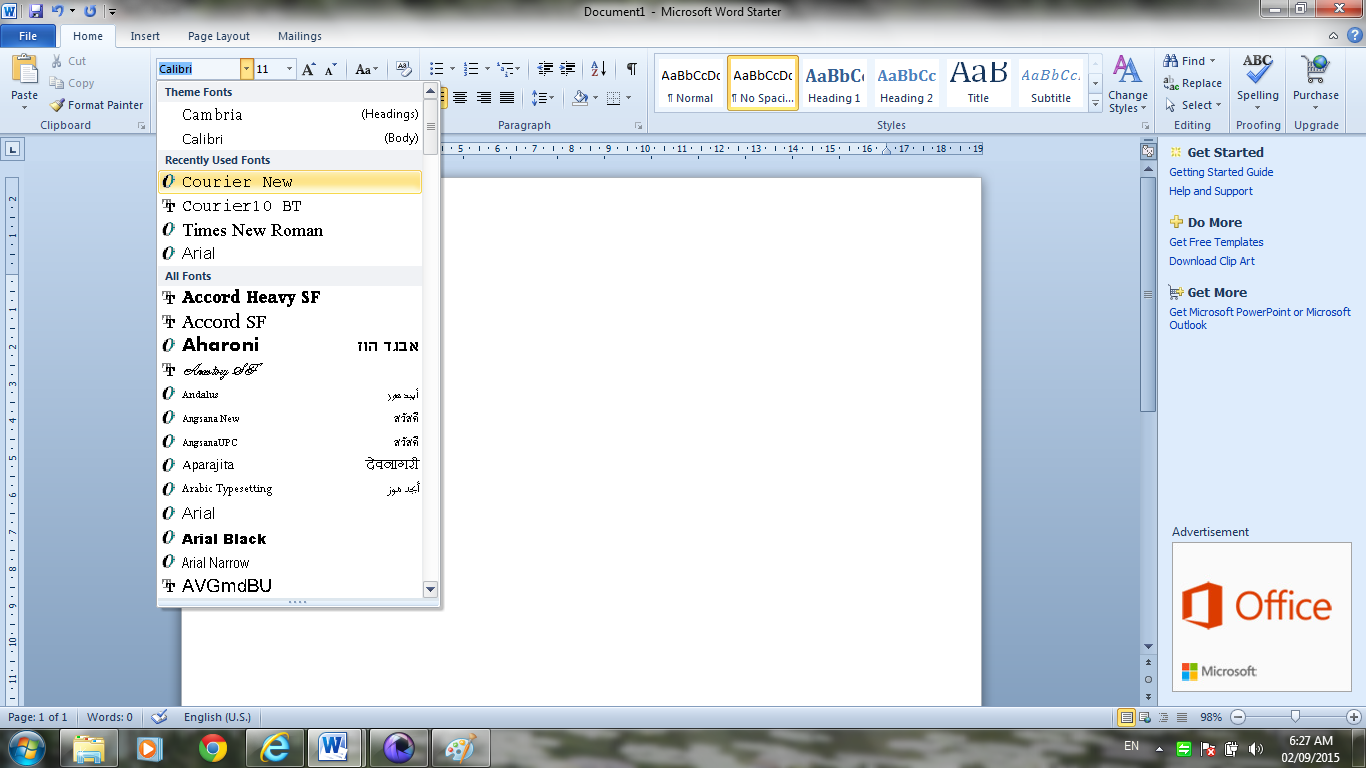Click the Clear Formatting eraser icon
The width and height of the screenshot is (1366, 768).
(x=404, y=69)
